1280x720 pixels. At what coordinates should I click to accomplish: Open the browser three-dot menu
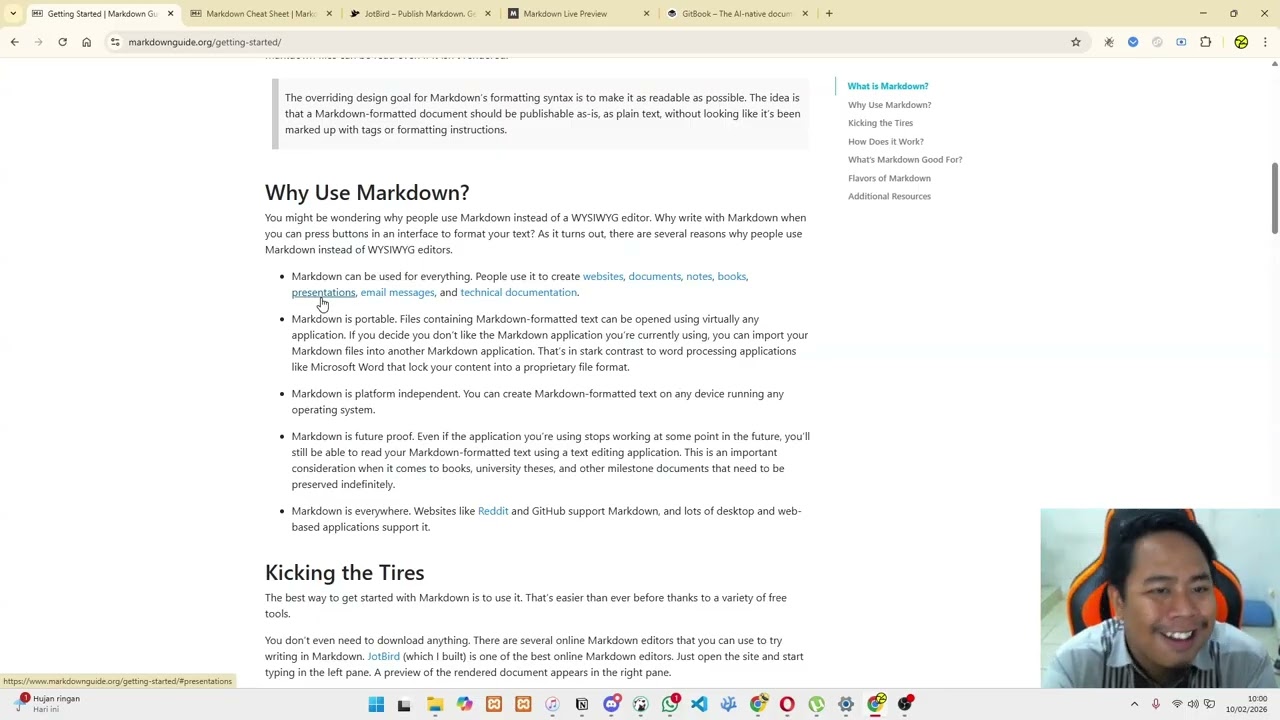click(1265, 42)
